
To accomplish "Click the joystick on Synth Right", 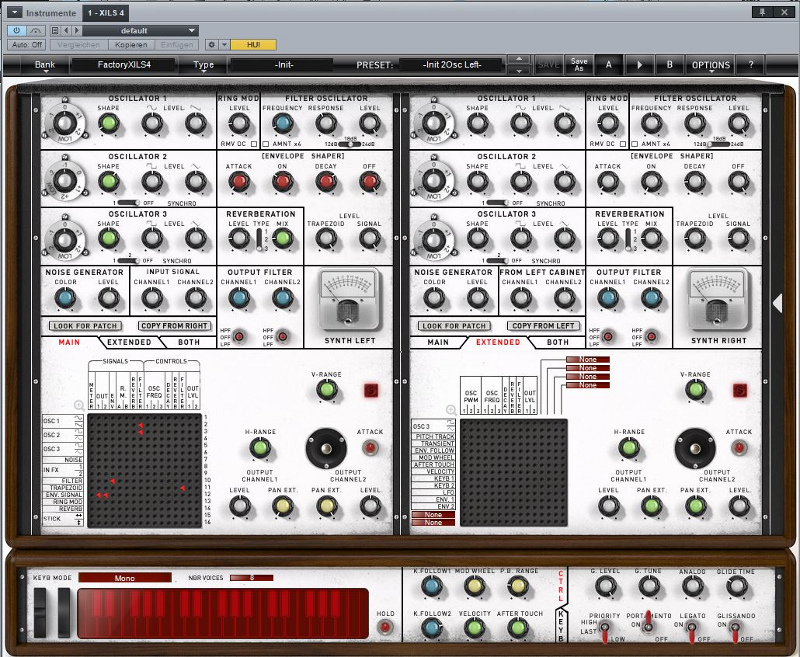I will [x=695, y=449].
